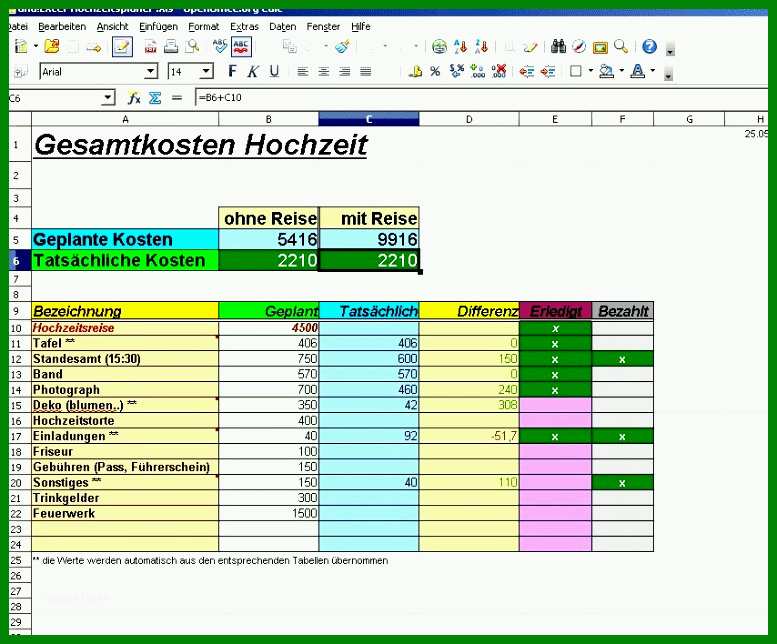Screen dimensions: 777x644
Task: Apply currency number format
Action: tap(415, 72)
